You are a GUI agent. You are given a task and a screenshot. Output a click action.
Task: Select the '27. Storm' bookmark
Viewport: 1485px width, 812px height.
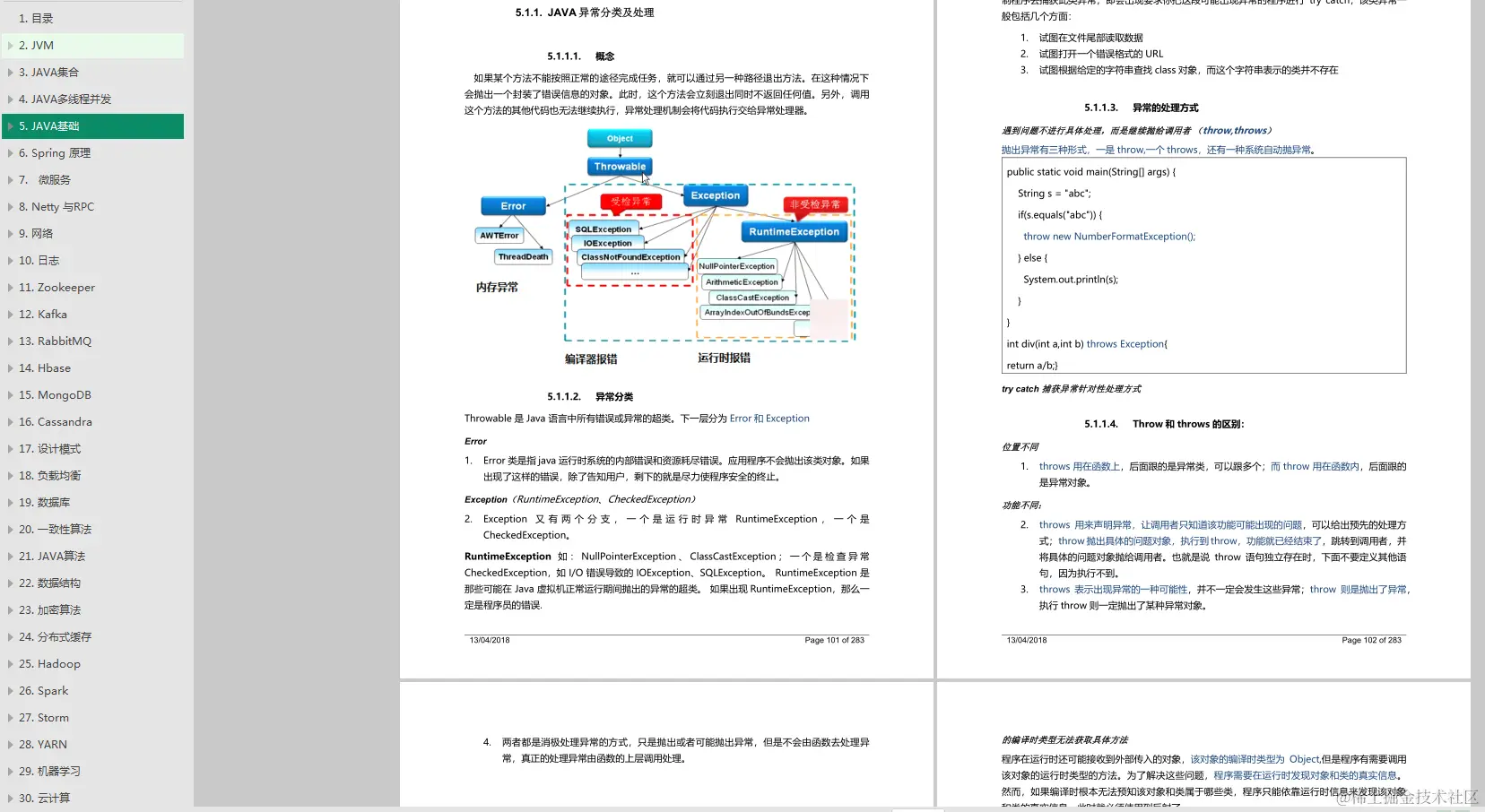click(44, 717)
